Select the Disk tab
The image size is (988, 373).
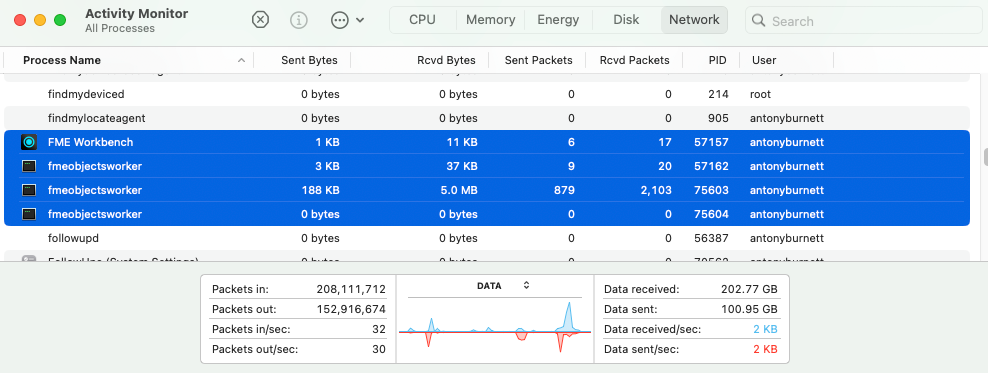coord(626,20)
